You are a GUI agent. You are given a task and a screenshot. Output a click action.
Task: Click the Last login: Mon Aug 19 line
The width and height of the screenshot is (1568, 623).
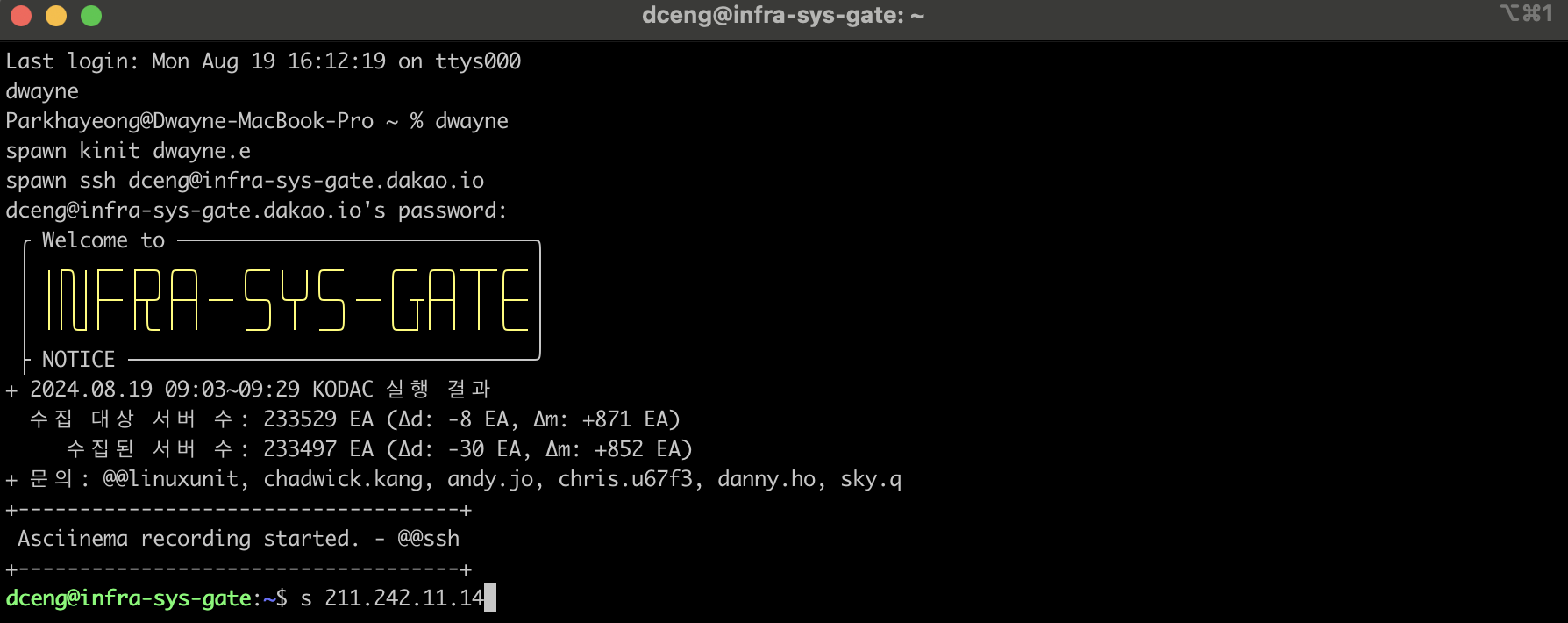(x=263, y=61)
